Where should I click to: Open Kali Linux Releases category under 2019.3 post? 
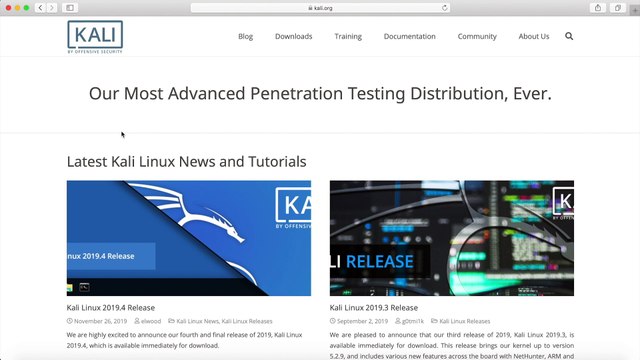pyautogui.click(x=464, y=321)
